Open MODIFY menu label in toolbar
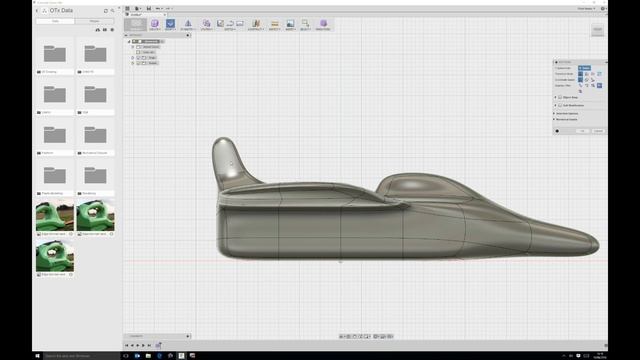Image resolution: width=640 pixels, height=360 pixels. [x=170, y=29]
